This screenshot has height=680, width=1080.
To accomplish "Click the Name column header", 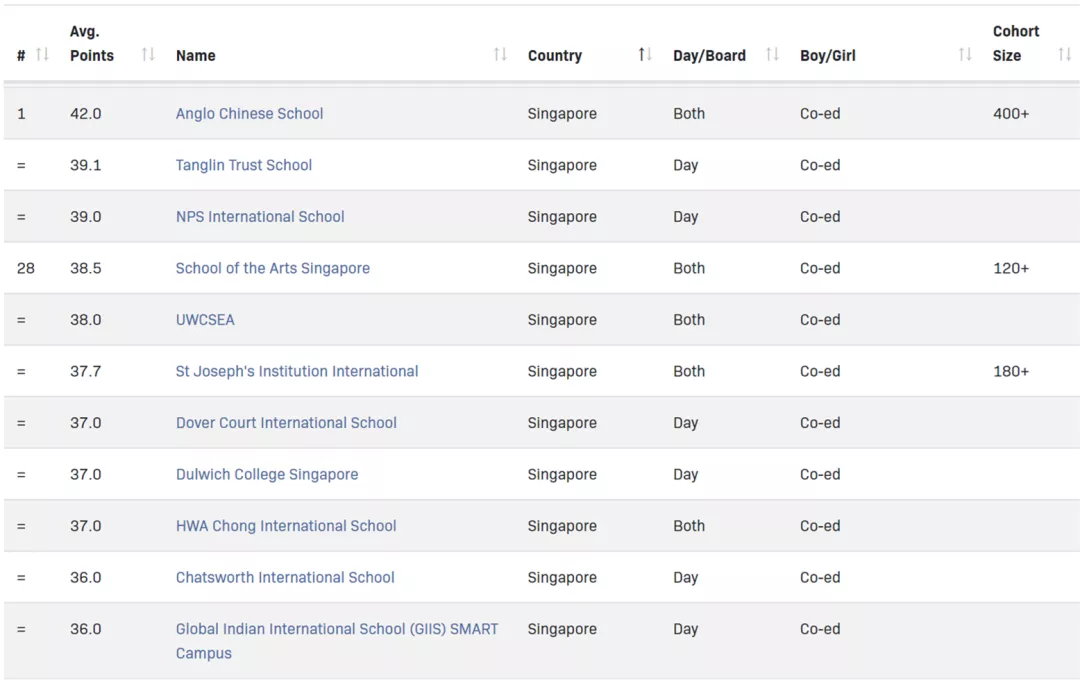I will tap(196, 56).
